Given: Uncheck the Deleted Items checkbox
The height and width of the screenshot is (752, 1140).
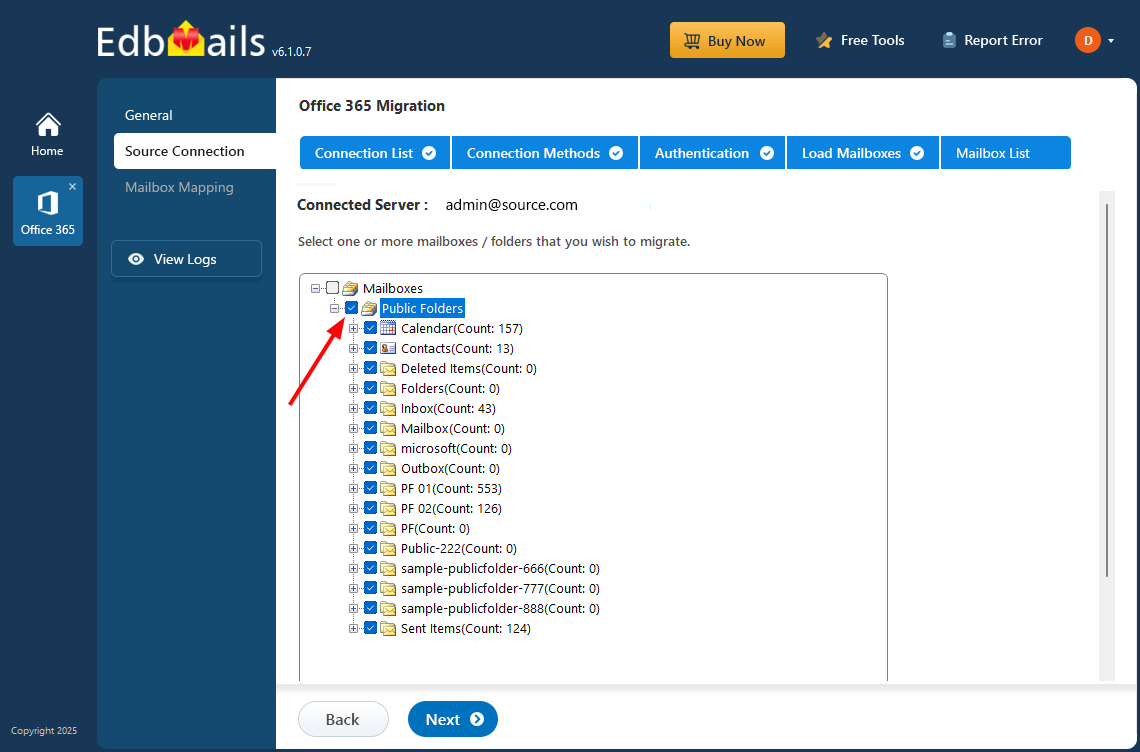Looking at the screenshot, I should [370, 368].
